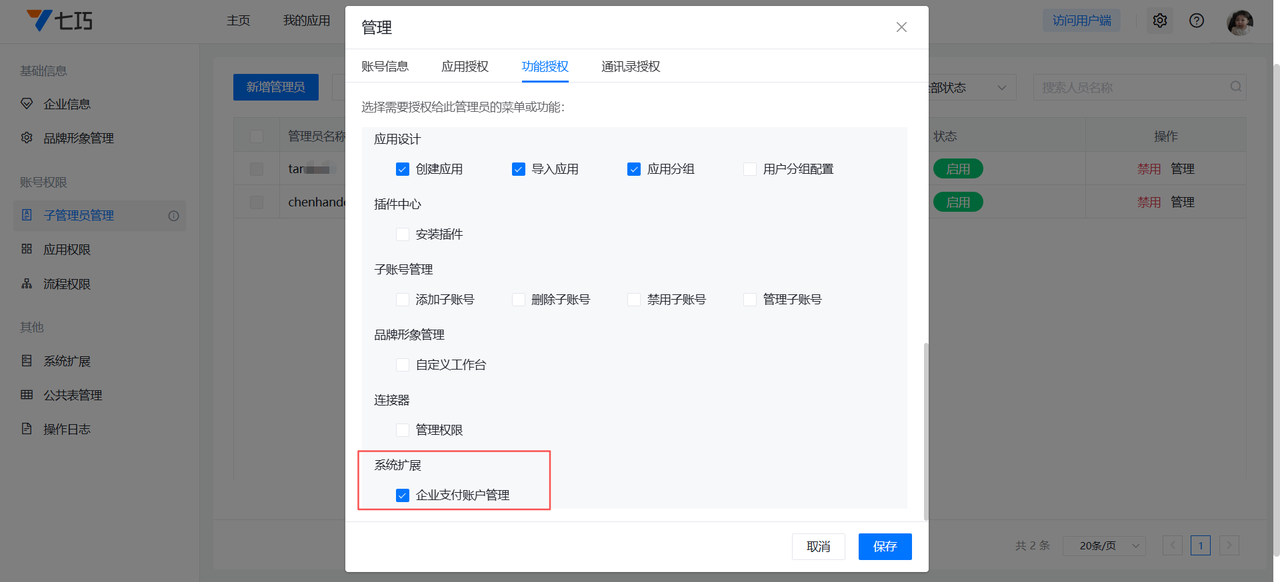
Task: Click the 取消 button
Action: [x=818, y=547]
